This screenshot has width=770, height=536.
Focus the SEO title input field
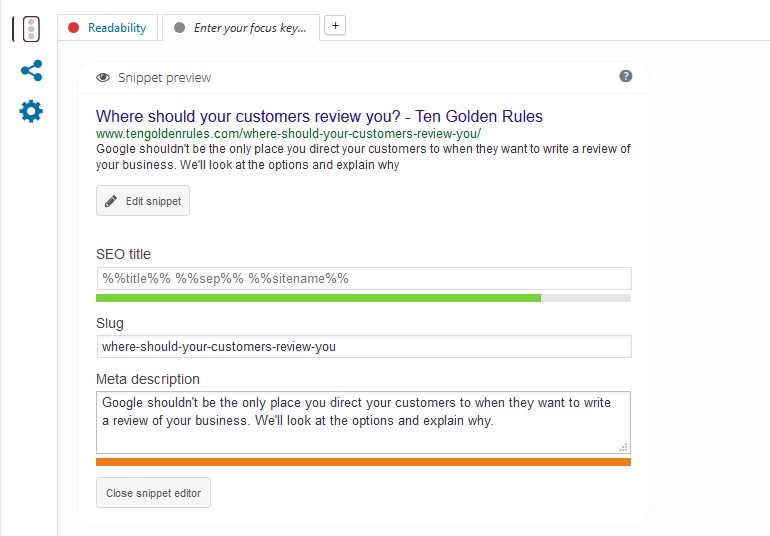click(x=364, y=279)
